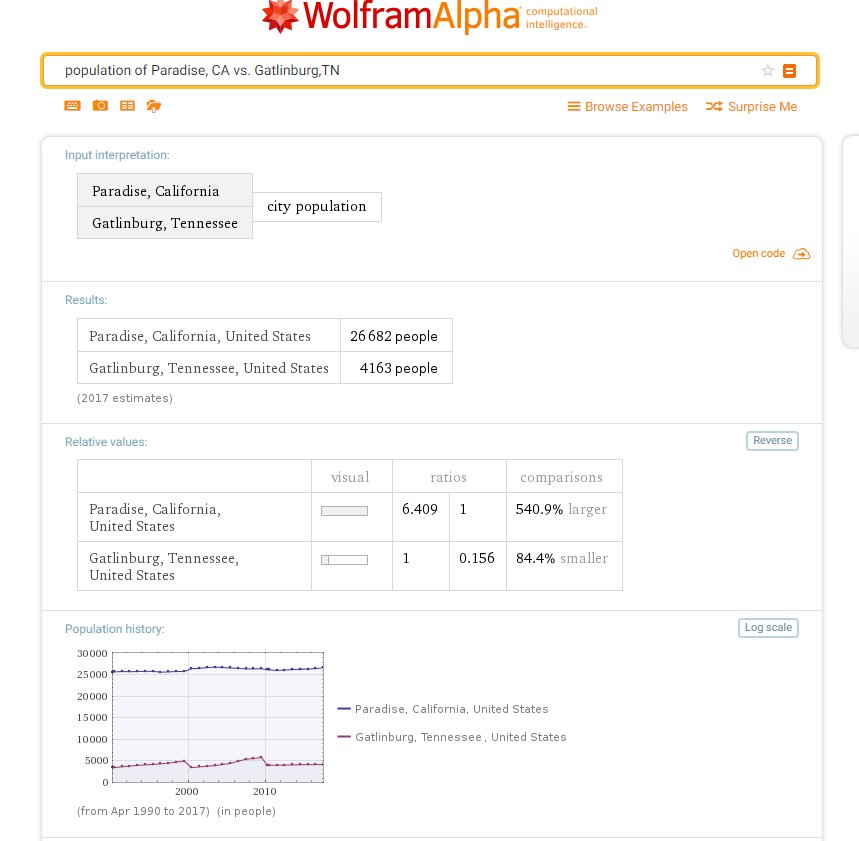The width and height of the screenshot is (859, 841).
Task: Click the WolframAlpha logo
Action: [x=430, y=16]
